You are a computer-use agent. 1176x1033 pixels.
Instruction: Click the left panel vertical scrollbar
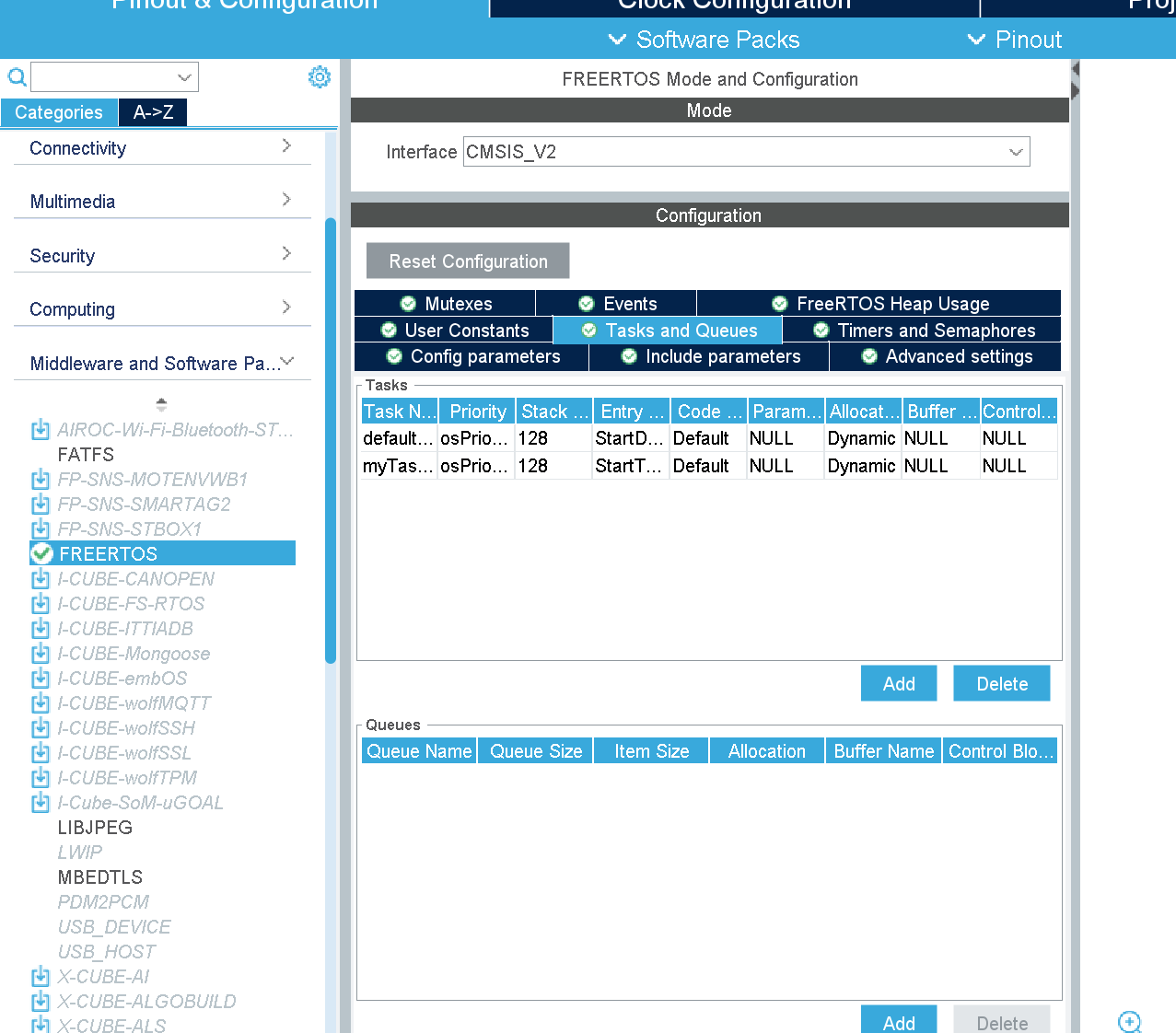pos(331,440)
